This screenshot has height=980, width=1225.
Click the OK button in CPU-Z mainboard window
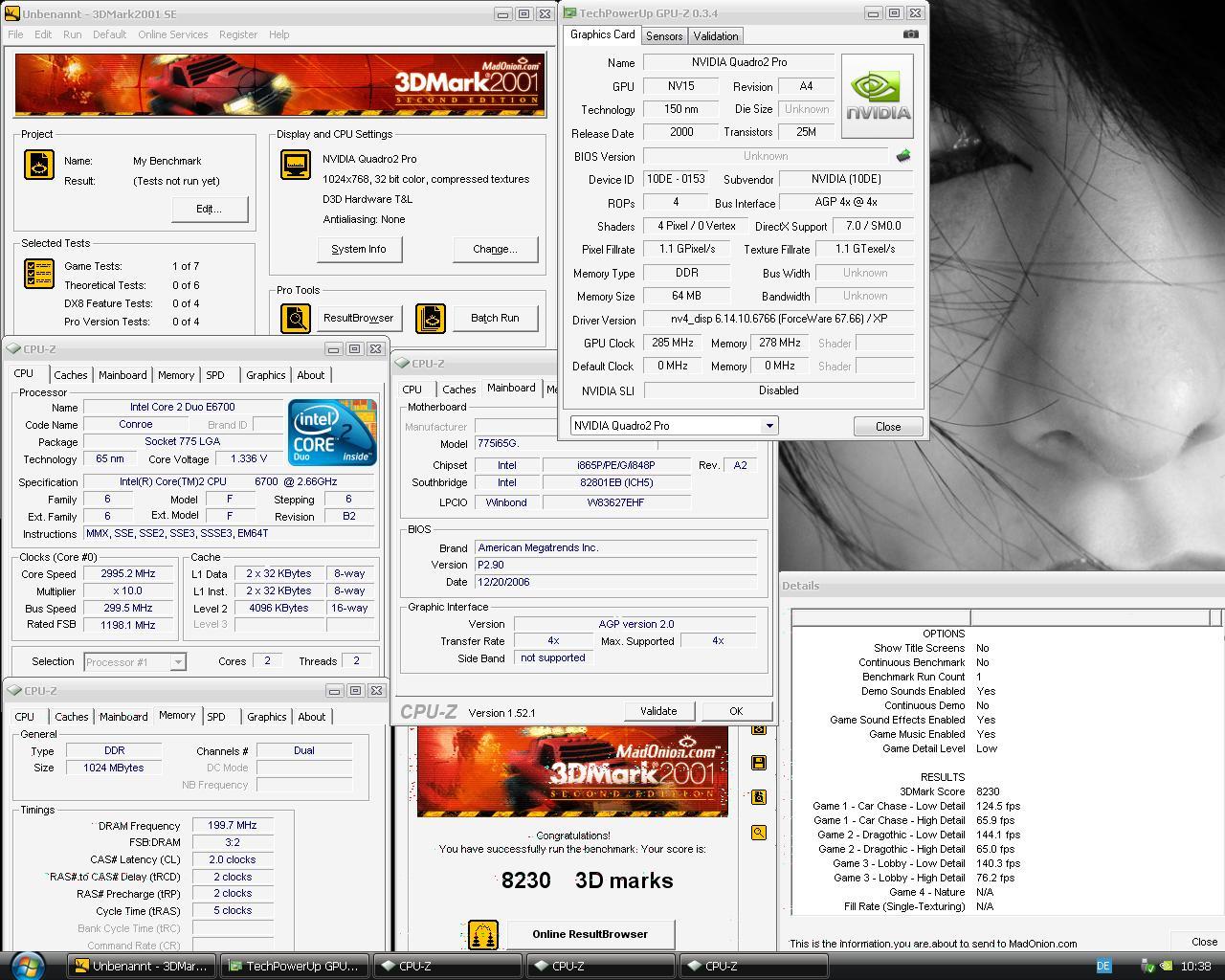pyautogui.click(x=735, y=711)
